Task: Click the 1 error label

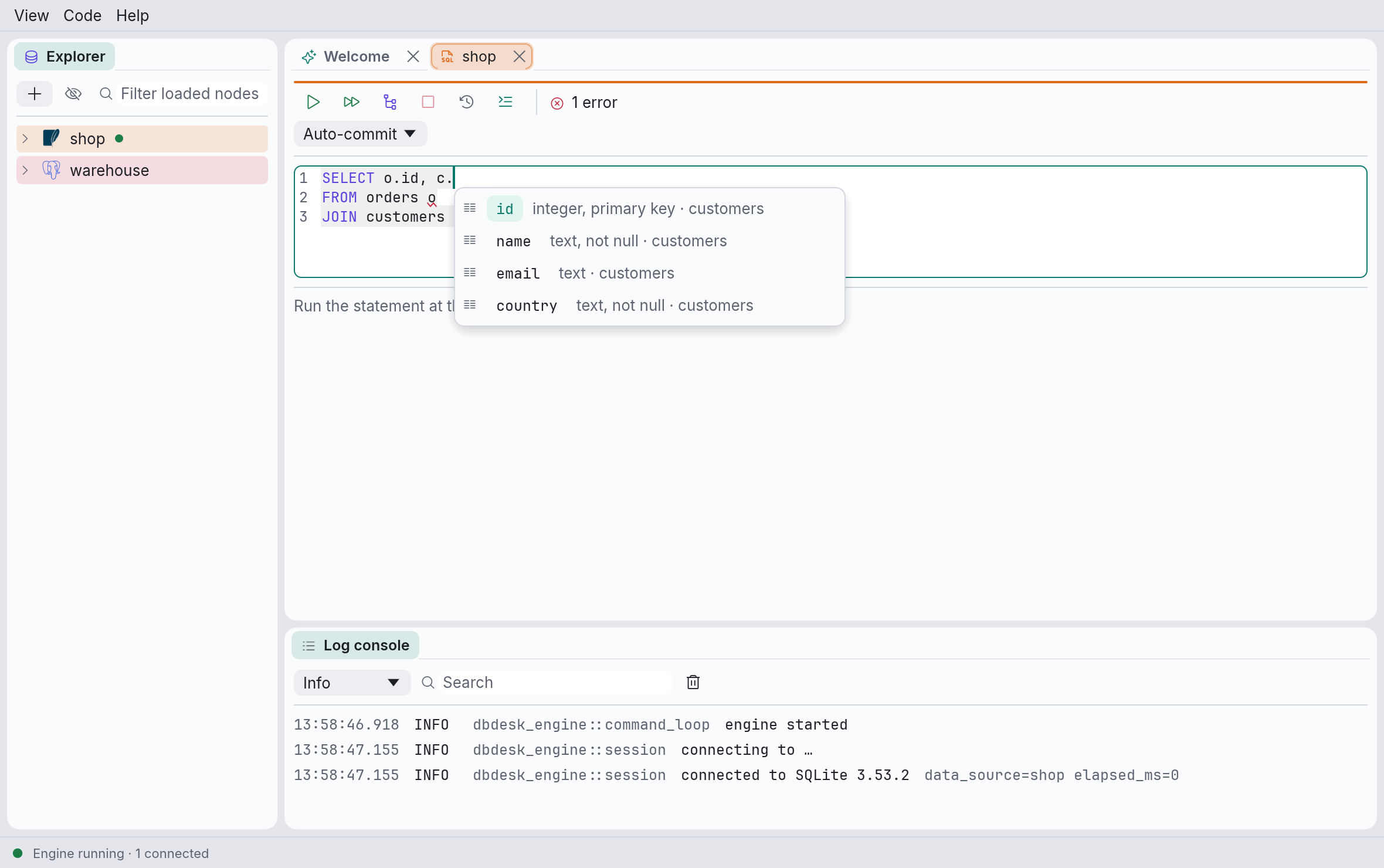Action: (595, 103)
